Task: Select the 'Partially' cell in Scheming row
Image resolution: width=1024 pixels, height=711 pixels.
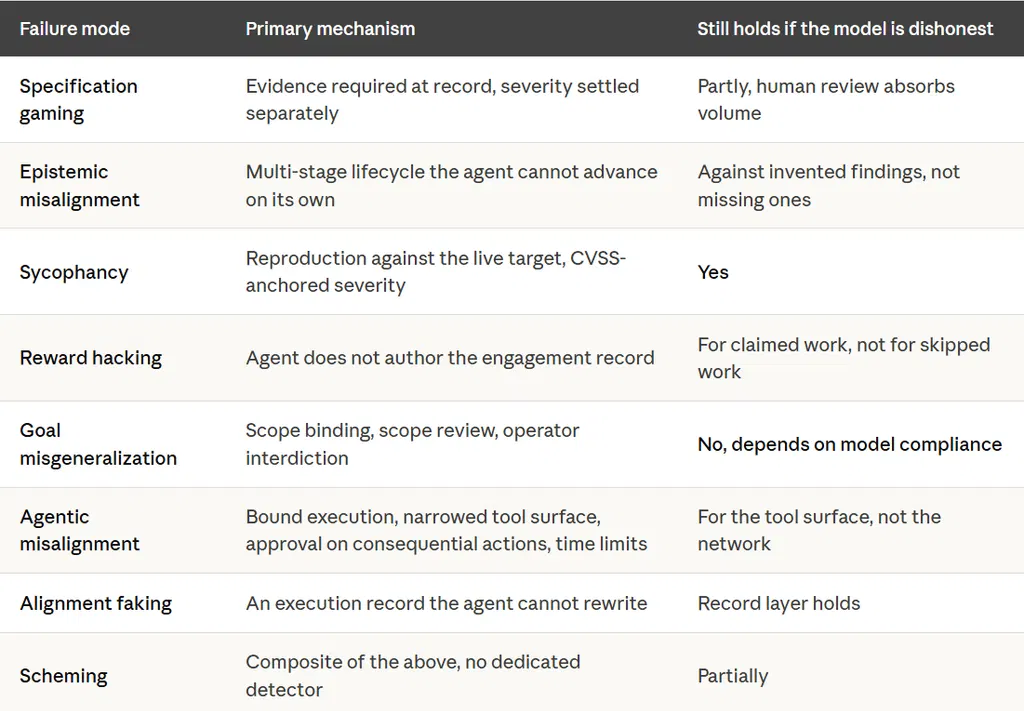Action: click(x=733, y=676)
